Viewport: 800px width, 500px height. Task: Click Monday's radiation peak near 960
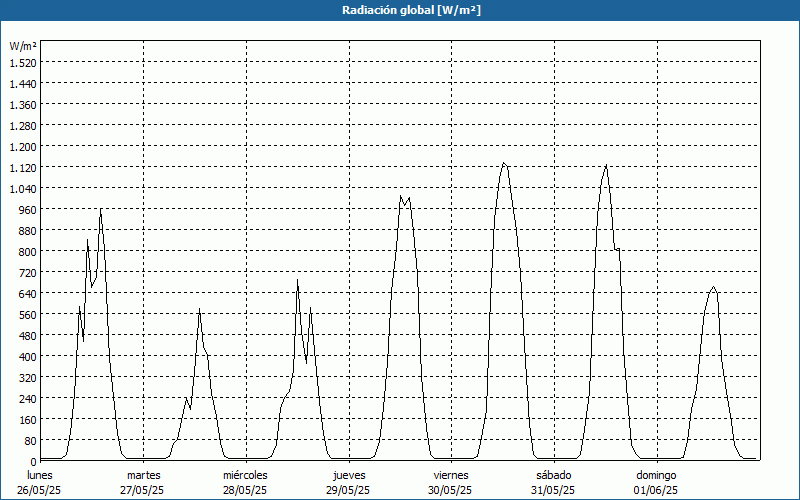(101, 209)
